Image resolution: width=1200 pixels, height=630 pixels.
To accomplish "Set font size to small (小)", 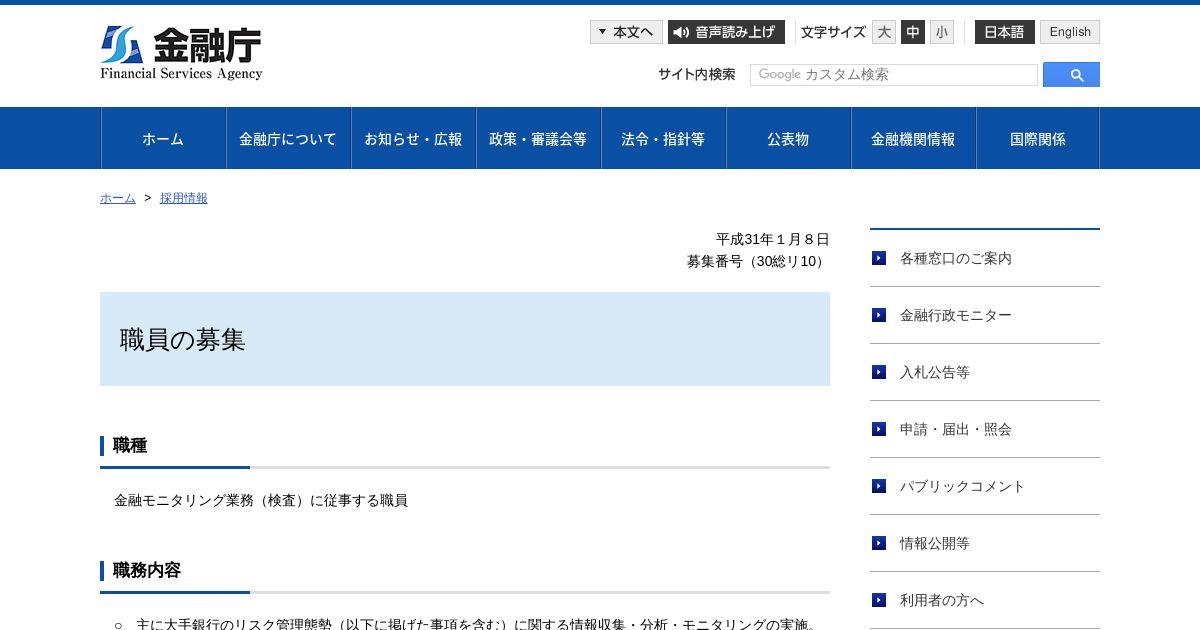I will 942,32.
